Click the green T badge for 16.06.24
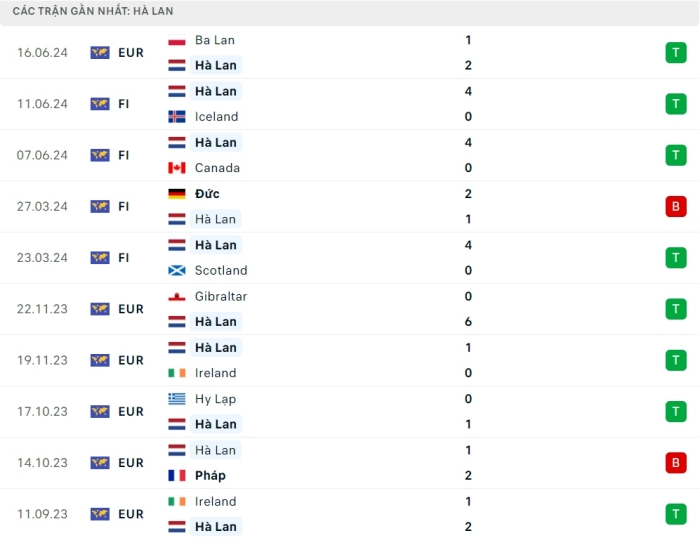 tap(676, 53)
